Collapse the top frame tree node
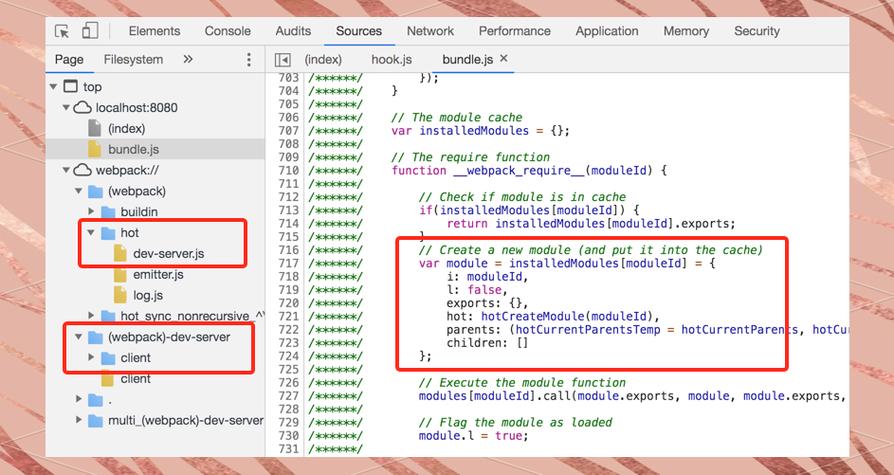894x475 pixels. [54, 87]
